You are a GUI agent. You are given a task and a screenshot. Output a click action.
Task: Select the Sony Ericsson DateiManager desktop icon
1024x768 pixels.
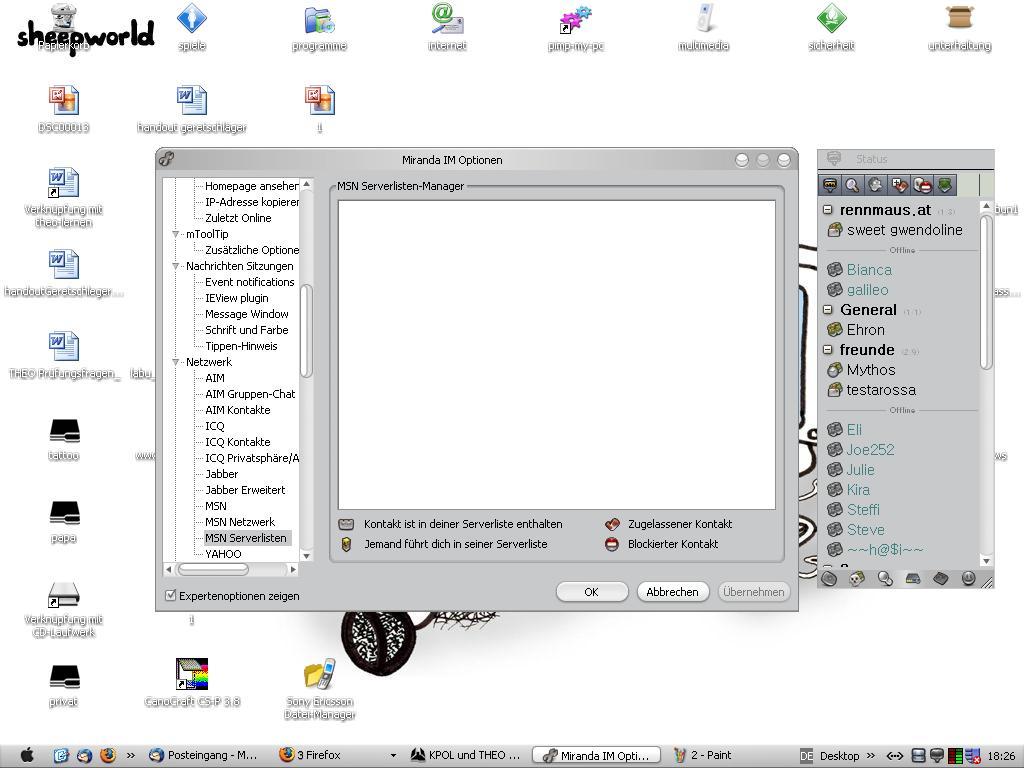pos(319,689)
